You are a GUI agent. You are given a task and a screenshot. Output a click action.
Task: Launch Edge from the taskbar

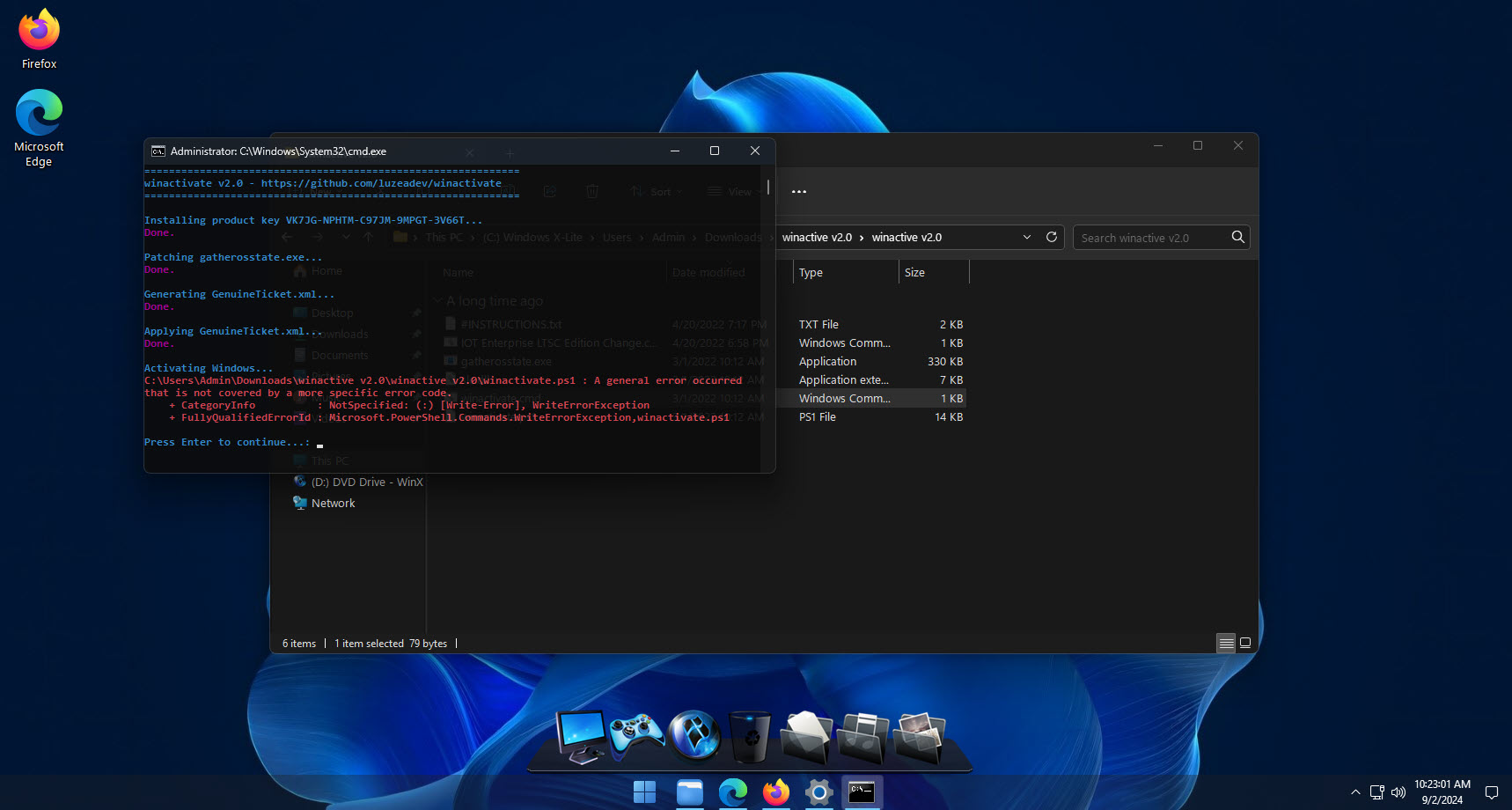[732, 792]
